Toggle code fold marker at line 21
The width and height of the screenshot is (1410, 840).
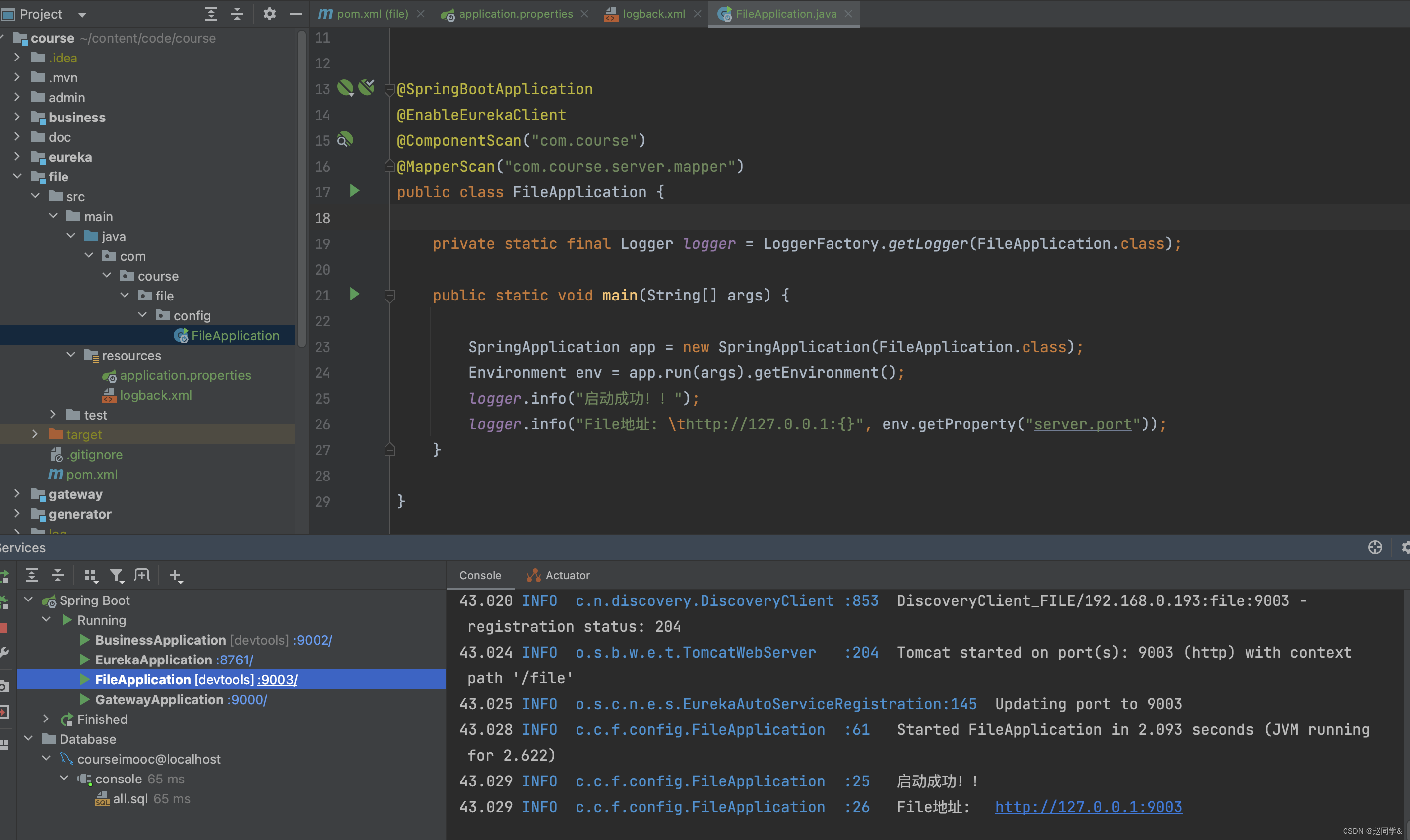pos(389,296)
